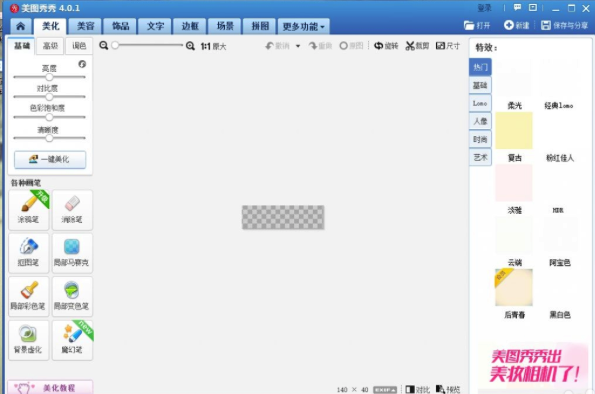Switch to the 美容 tab
Image resolution: width=595 pixels, height=394 pixels.
(85, 26)
